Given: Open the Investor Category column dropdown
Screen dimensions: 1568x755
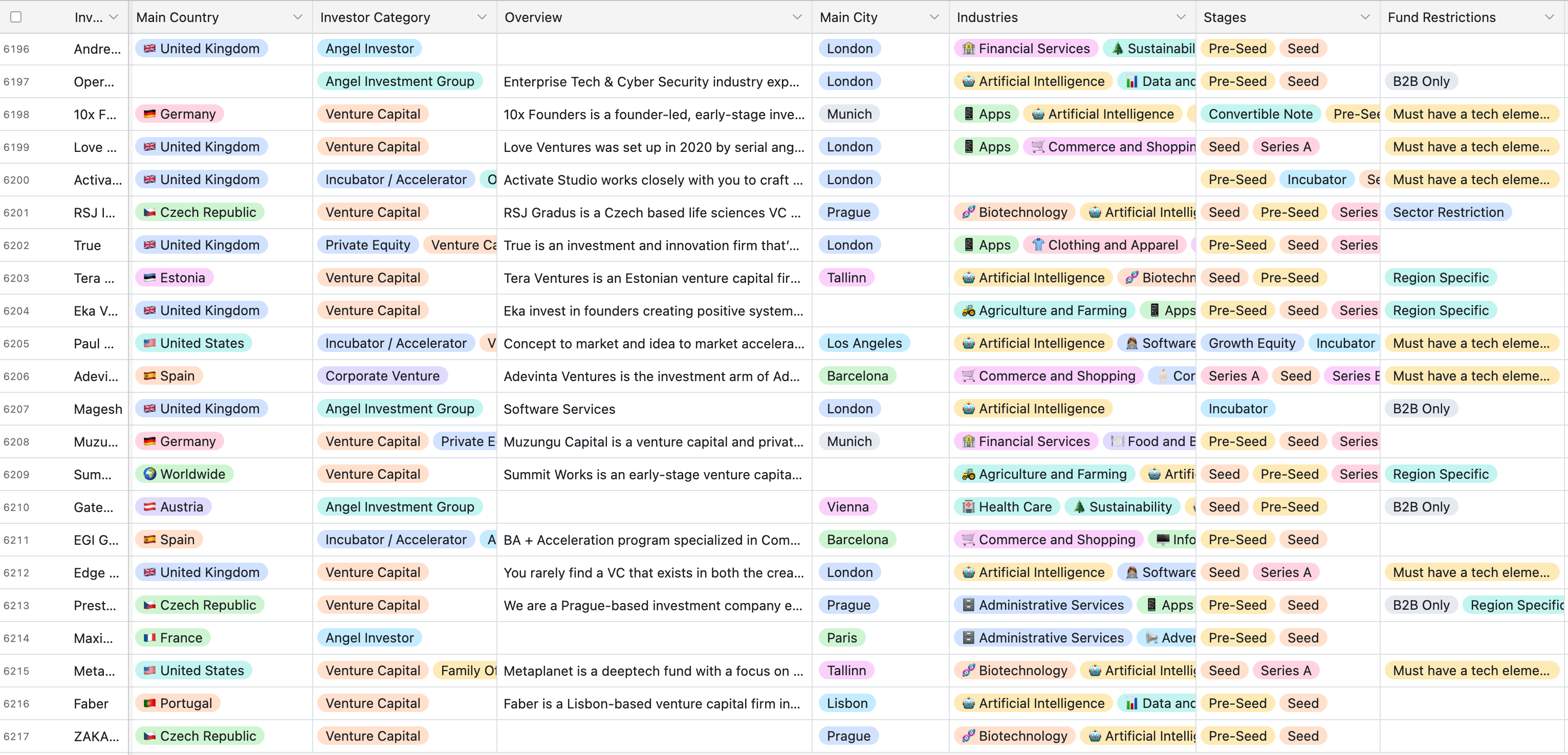Looking at the screenshot, I should tap(482, 17).
